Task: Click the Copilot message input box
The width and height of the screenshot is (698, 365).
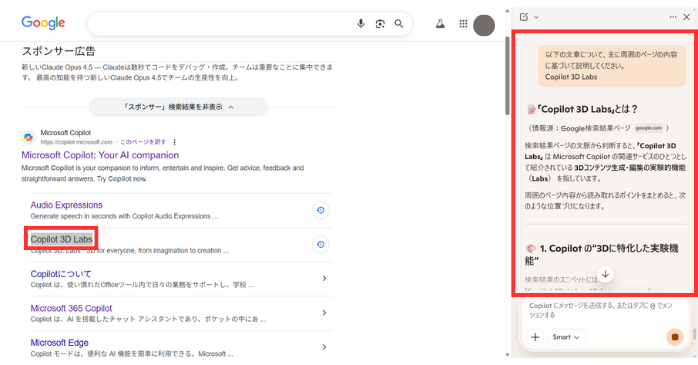Action: [605, 310]
